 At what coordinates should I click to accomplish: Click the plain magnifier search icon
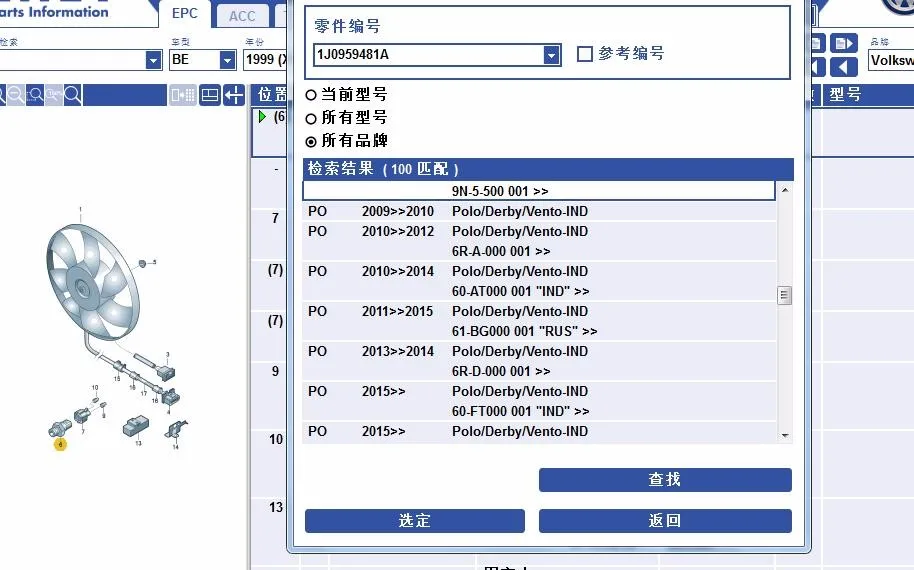[x=73, y=94]
